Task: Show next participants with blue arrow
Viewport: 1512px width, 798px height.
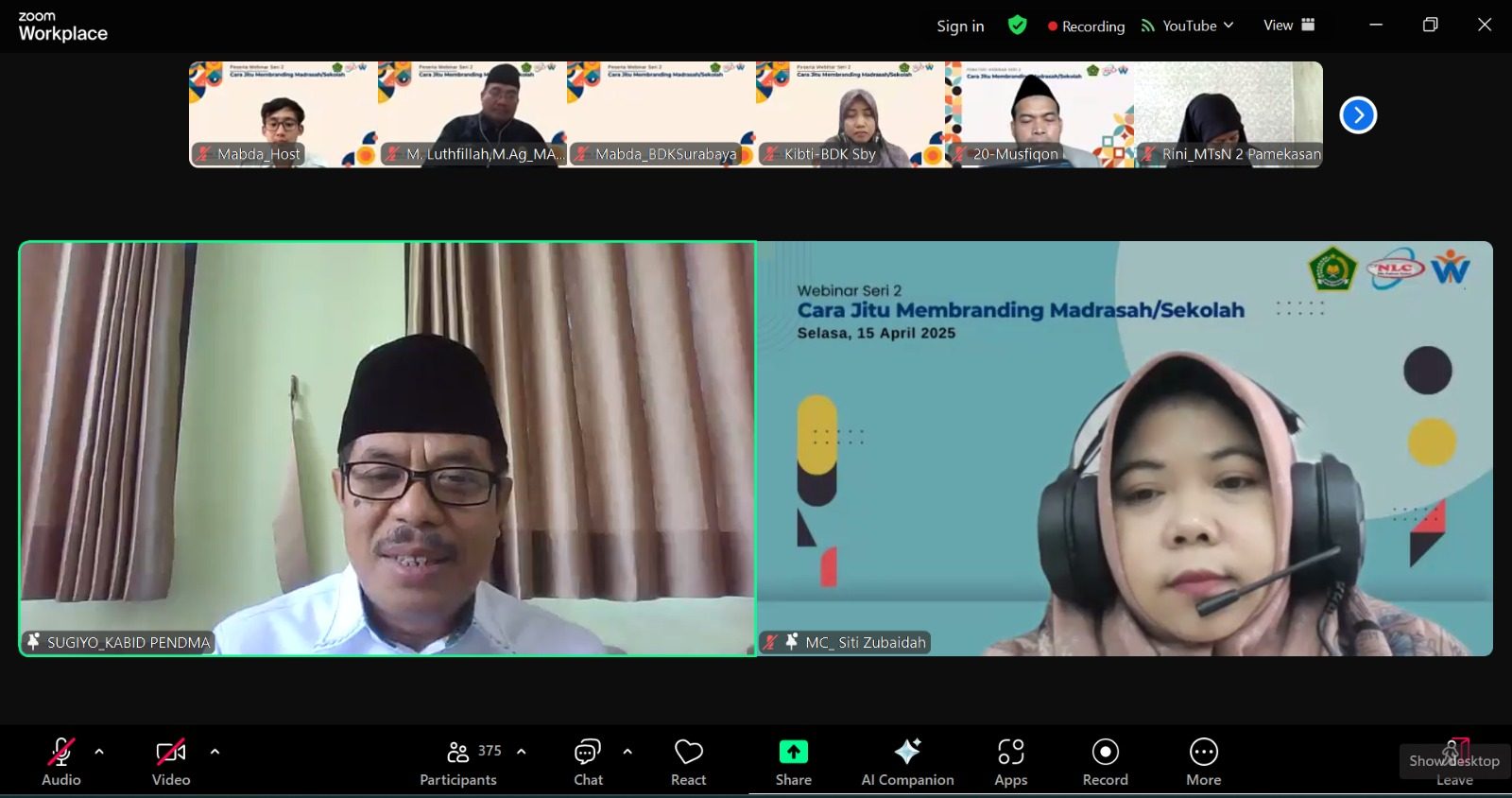Action: [1358, 115]
